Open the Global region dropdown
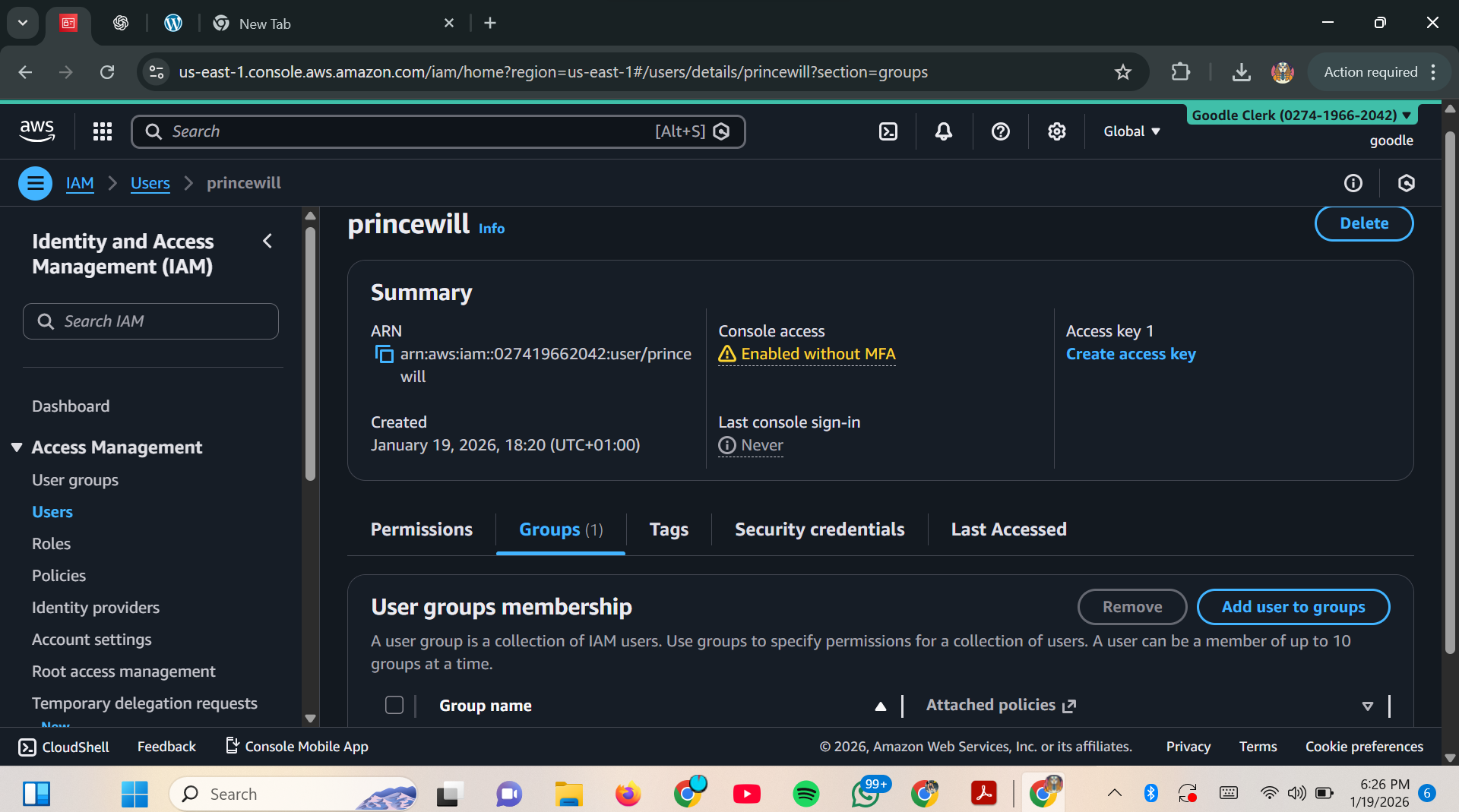The image size is (1459, 812). point(1132,131)
